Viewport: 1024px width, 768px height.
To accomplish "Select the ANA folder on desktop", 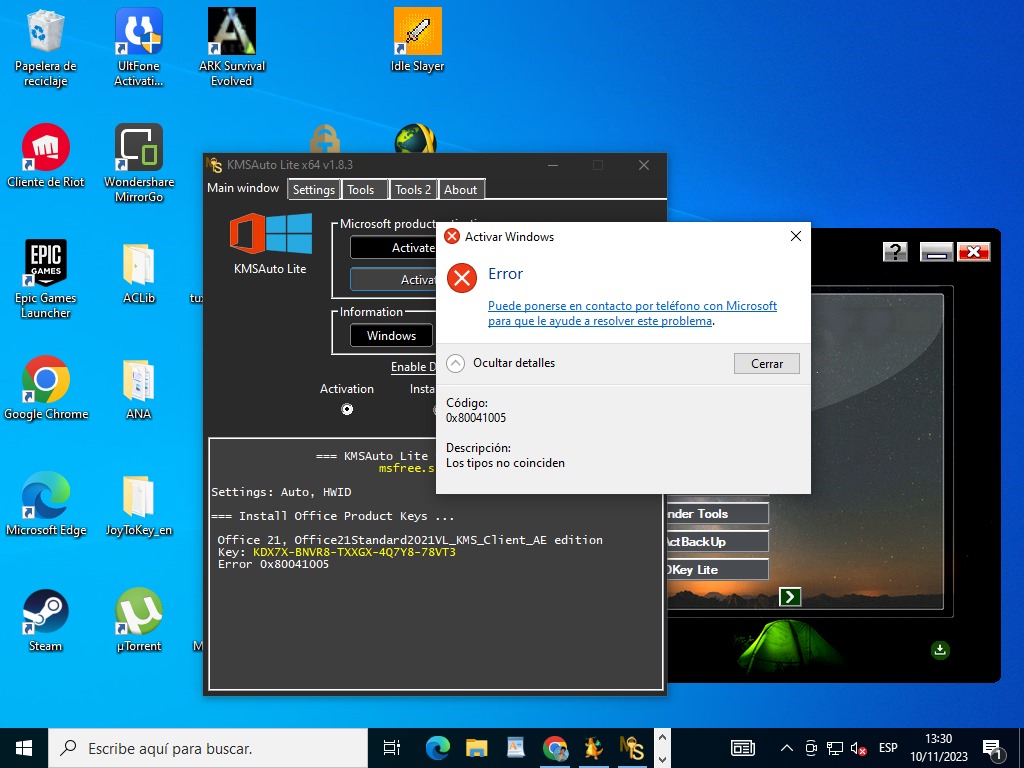I will coord(138,388).
